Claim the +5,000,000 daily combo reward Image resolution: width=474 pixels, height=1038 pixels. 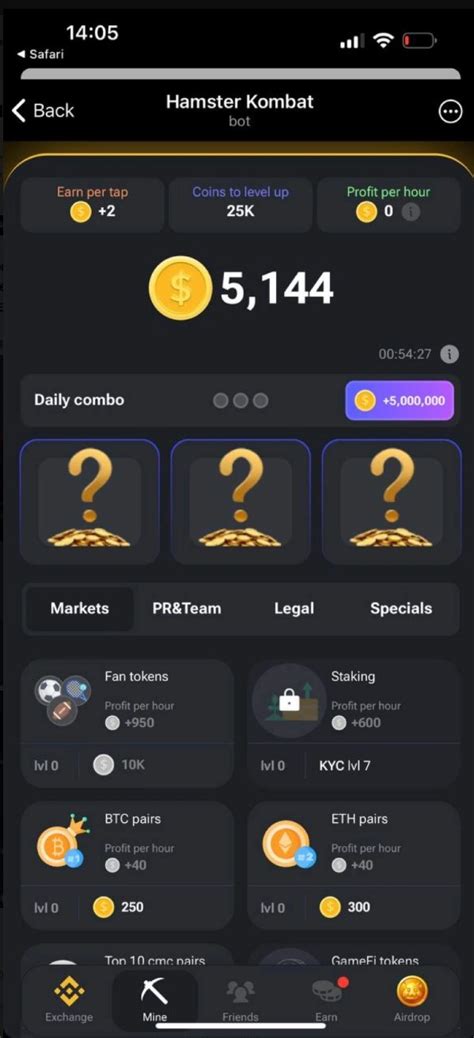pos(399,401)
